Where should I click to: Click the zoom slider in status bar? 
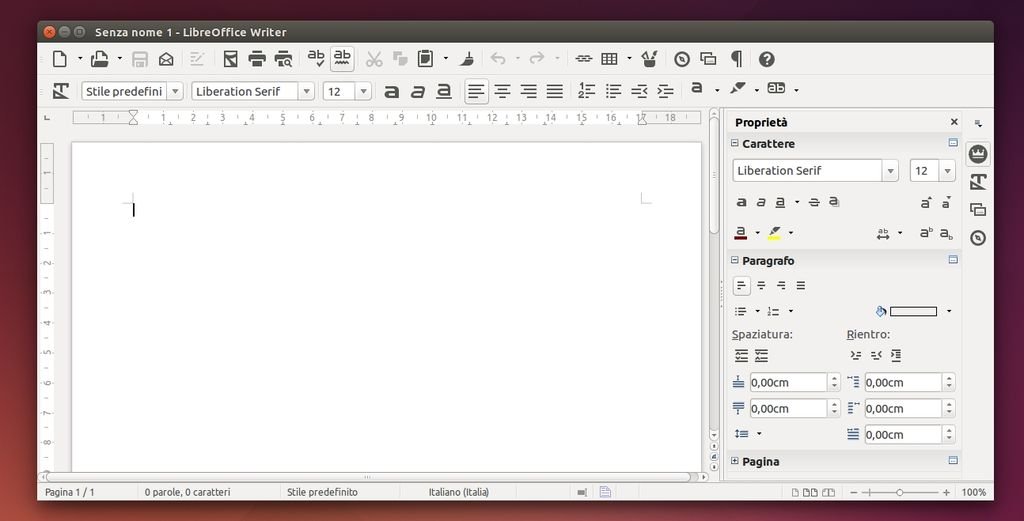899,492
